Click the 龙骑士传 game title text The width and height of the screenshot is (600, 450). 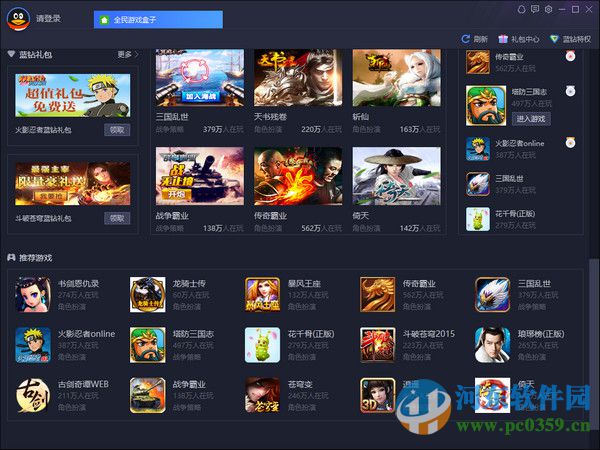click(189, 284)
